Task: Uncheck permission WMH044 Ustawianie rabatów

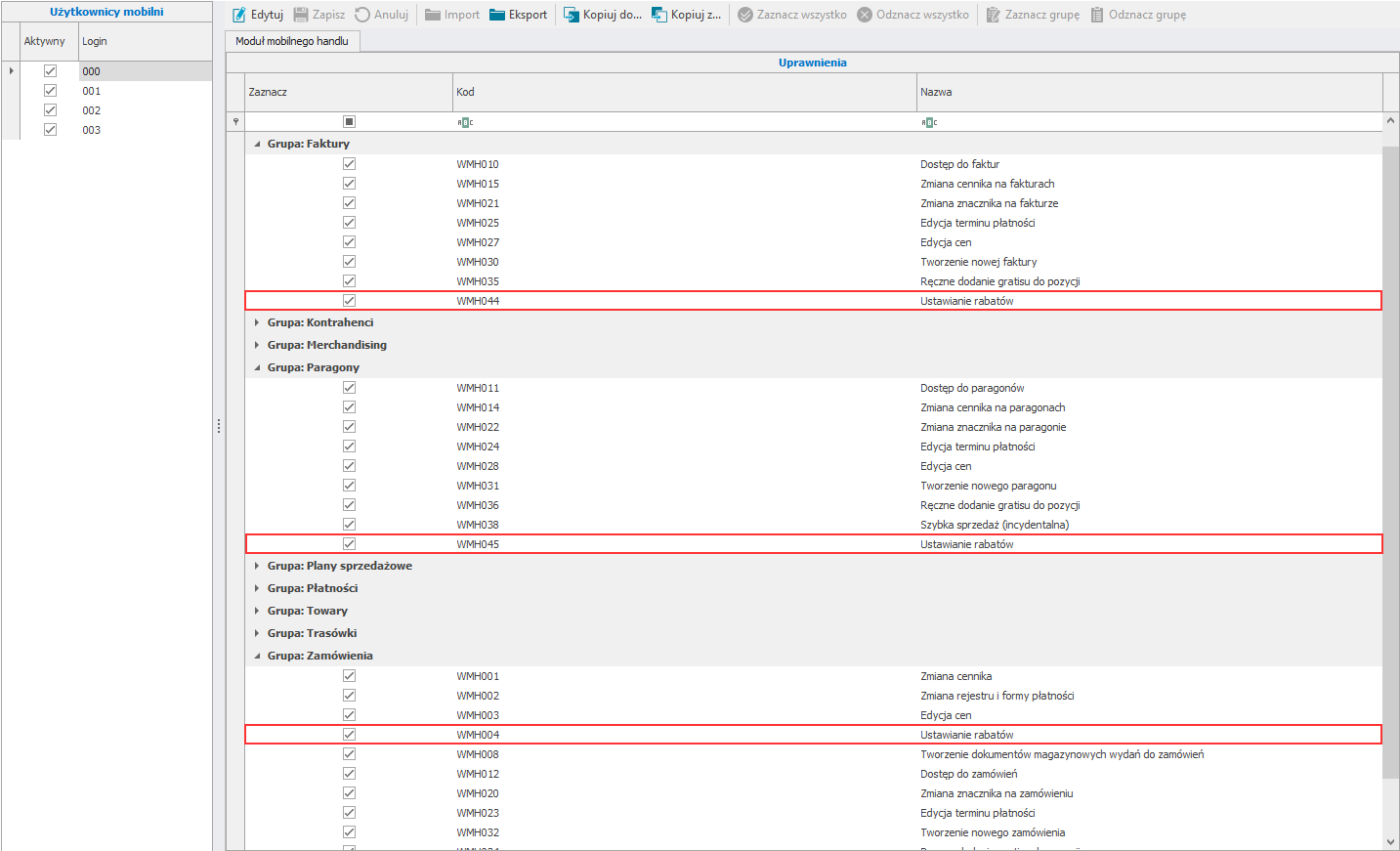Action: (x=349, y=301)
